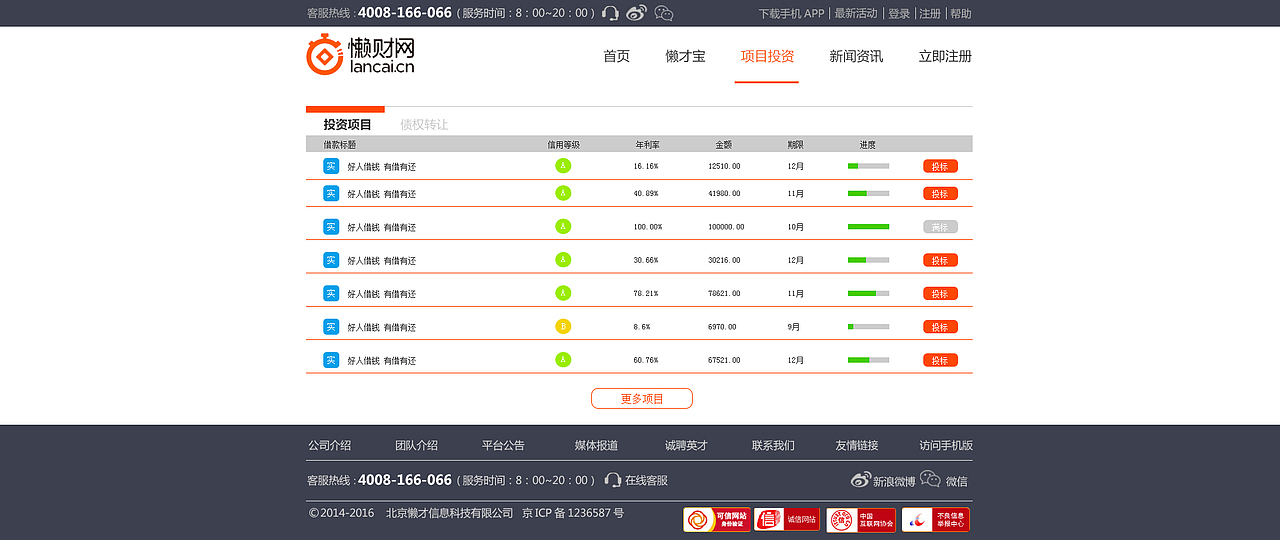
Task: Open 平台公告 footer link
Action: click(x=503, y=445)
